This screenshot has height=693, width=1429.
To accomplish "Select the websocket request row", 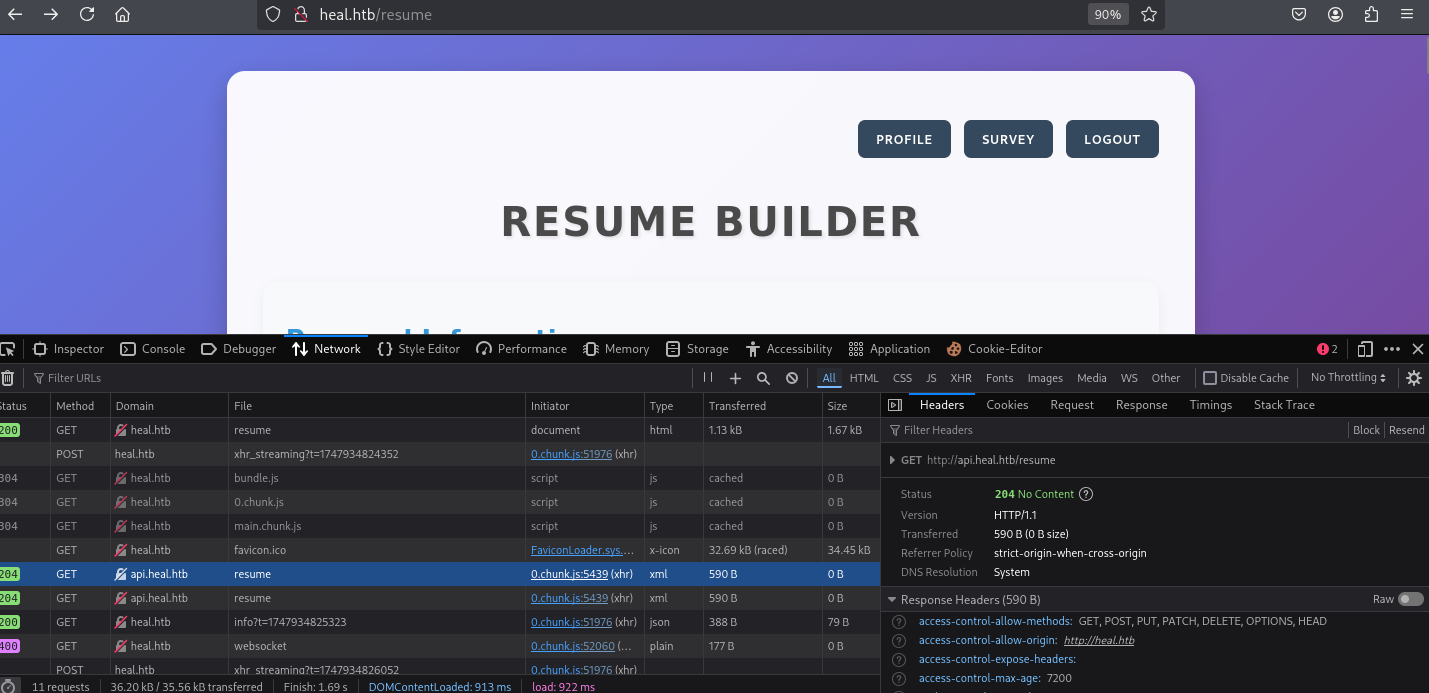I will click(x=440, y=646).
